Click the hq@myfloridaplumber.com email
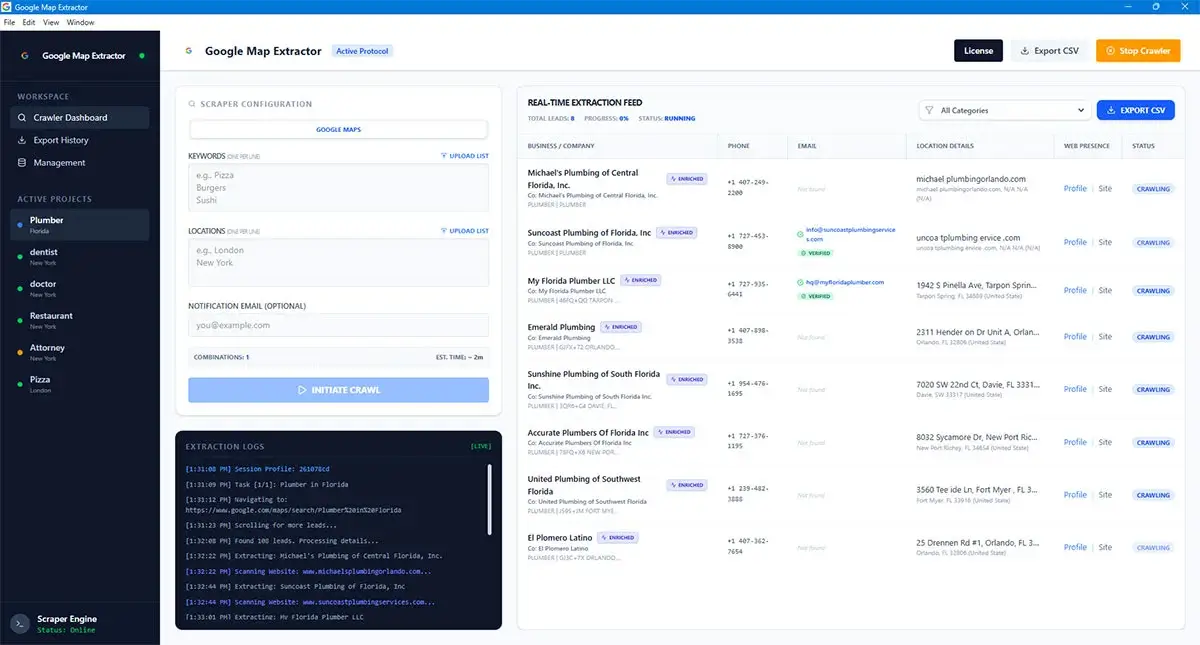Viewport: 1200px width, 645px height. [845, 283]
